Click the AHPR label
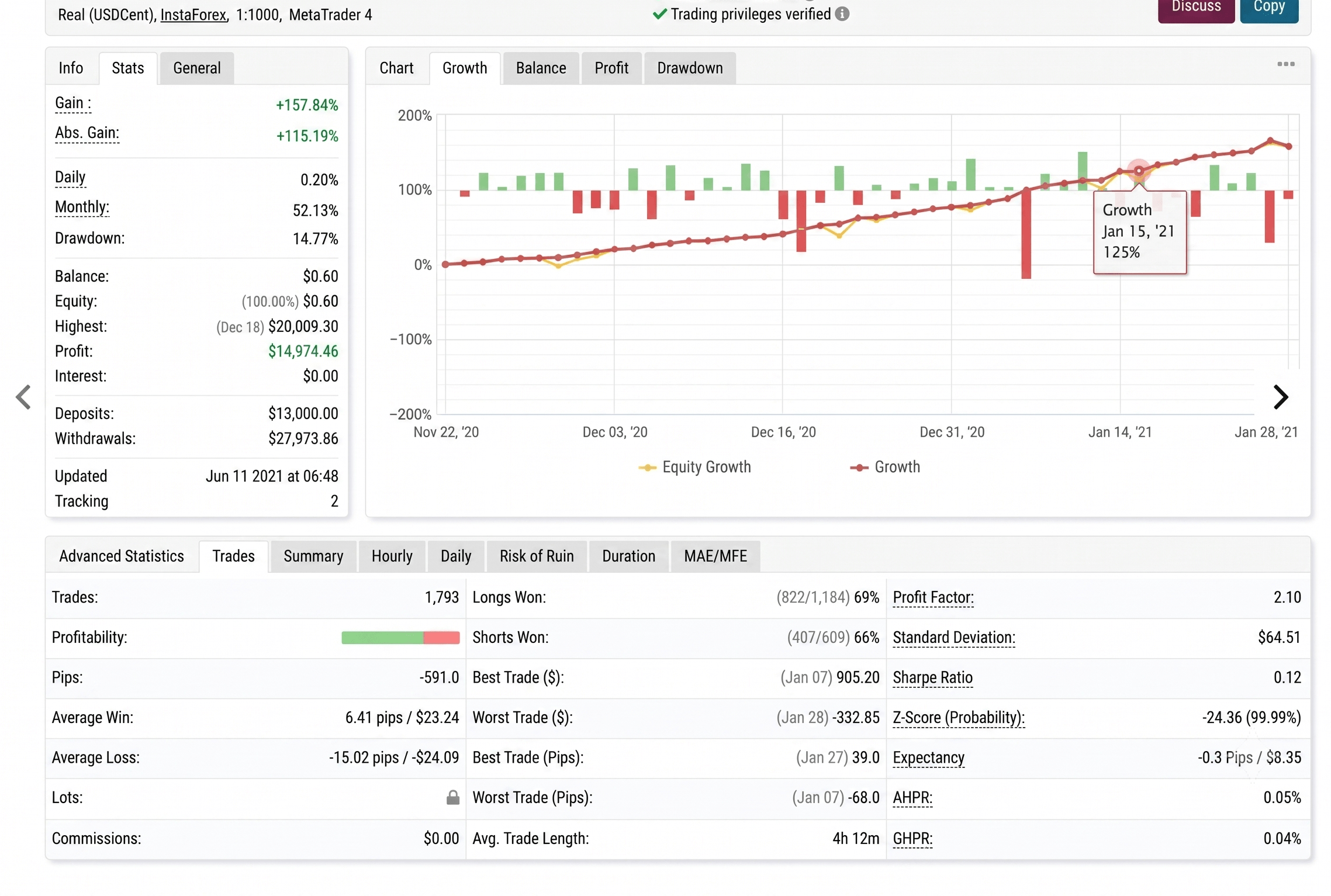The height and width of the screenshot is (896, 1331). 912,798
